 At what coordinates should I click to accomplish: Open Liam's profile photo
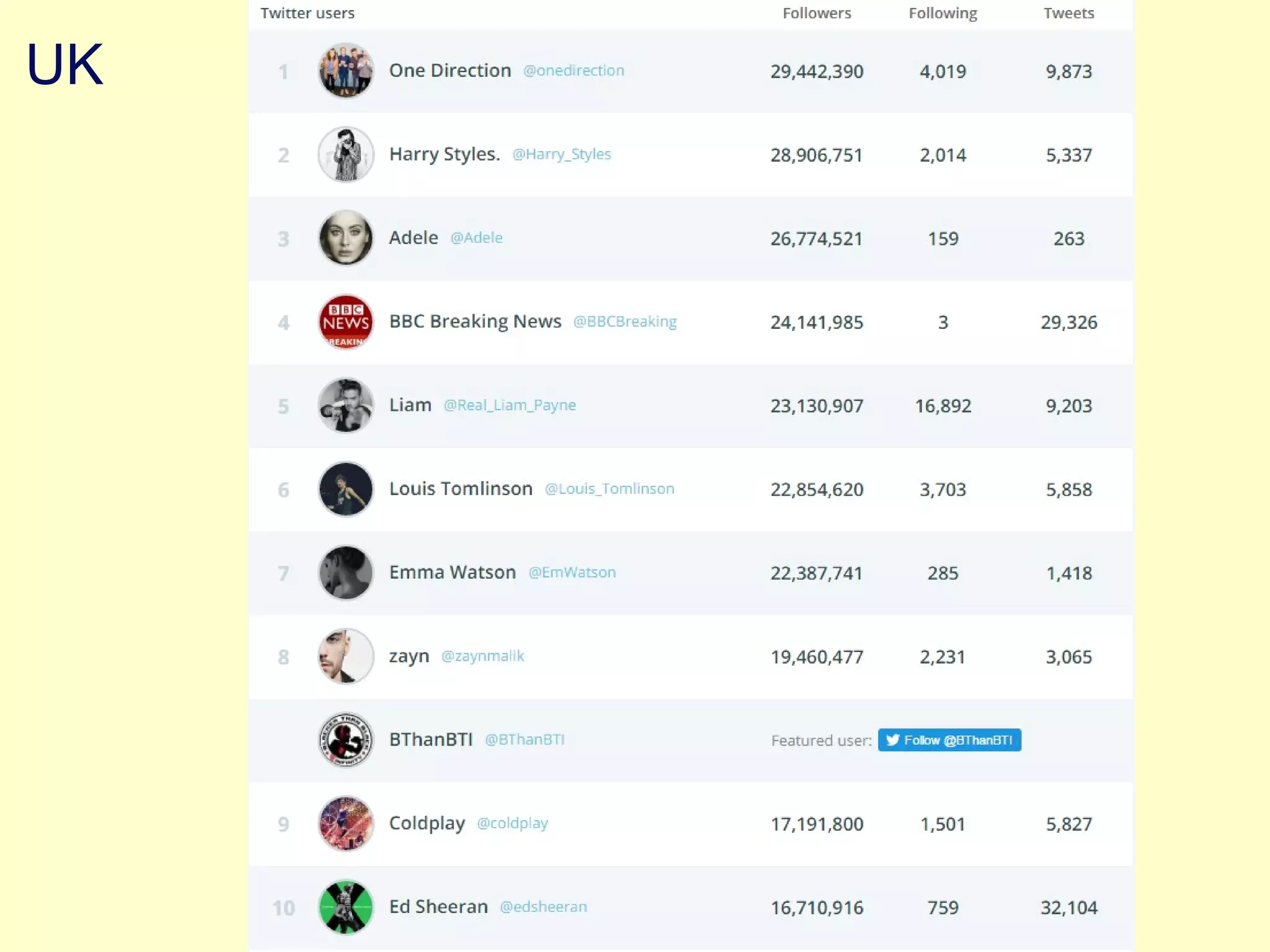click(x=345, y=405)
